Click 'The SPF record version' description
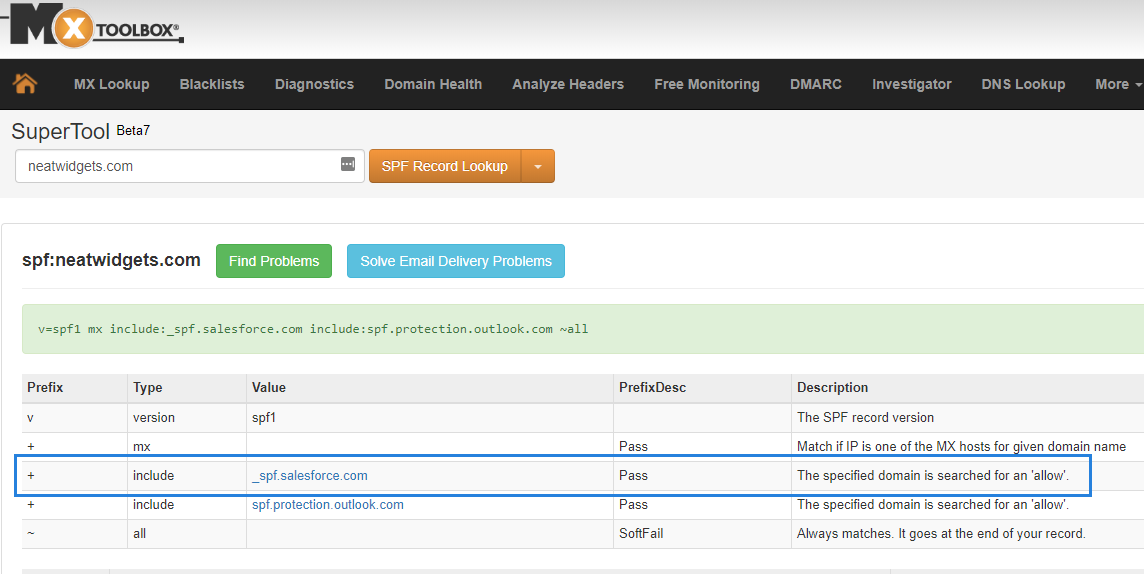The height and width of the screenshot is (574, 1144). click(865, 418)
